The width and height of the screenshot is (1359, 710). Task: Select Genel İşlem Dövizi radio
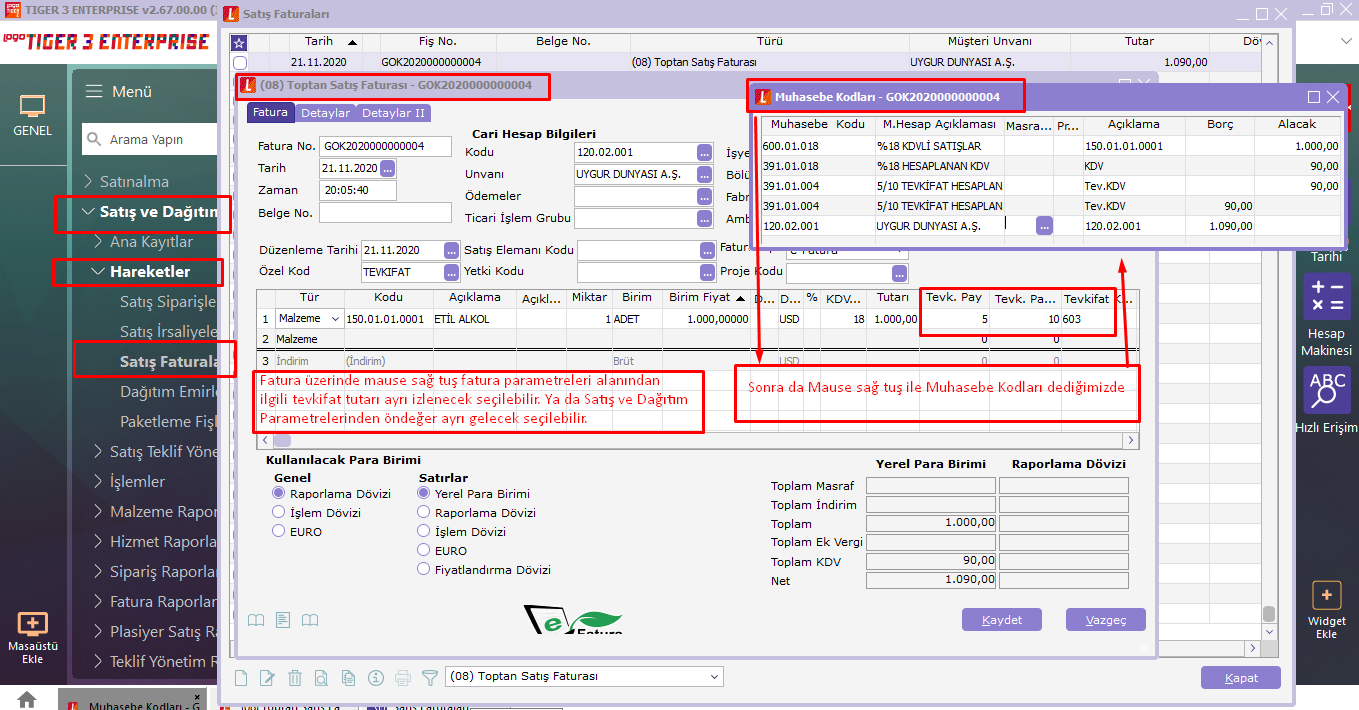[x=279, y=513]
